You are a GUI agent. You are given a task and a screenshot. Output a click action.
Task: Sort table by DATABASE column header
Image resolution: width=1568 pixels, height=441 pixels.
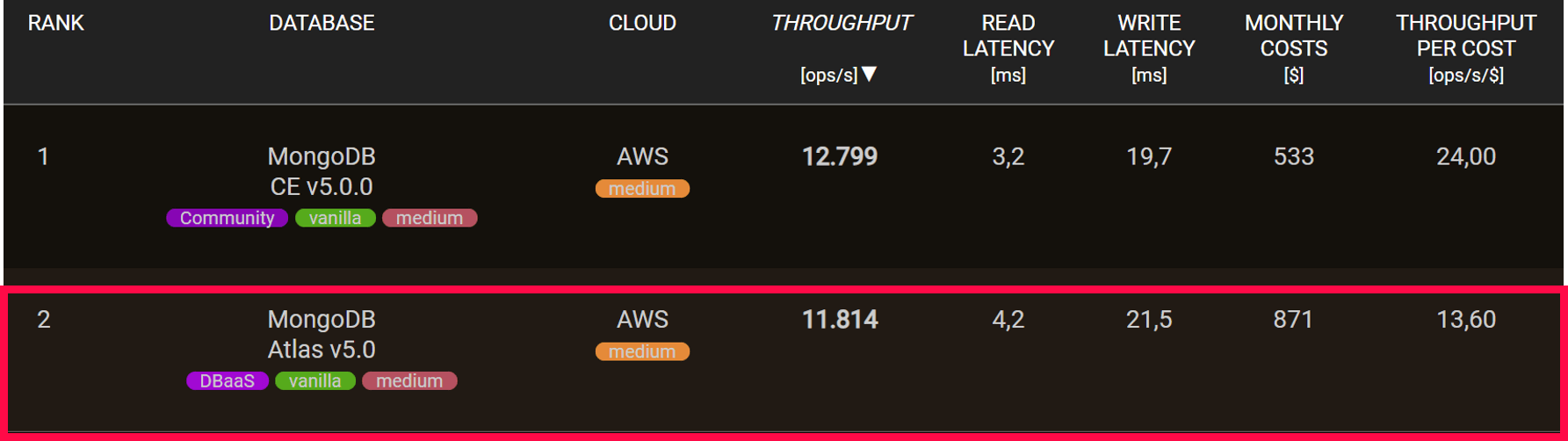coord(322,24)
